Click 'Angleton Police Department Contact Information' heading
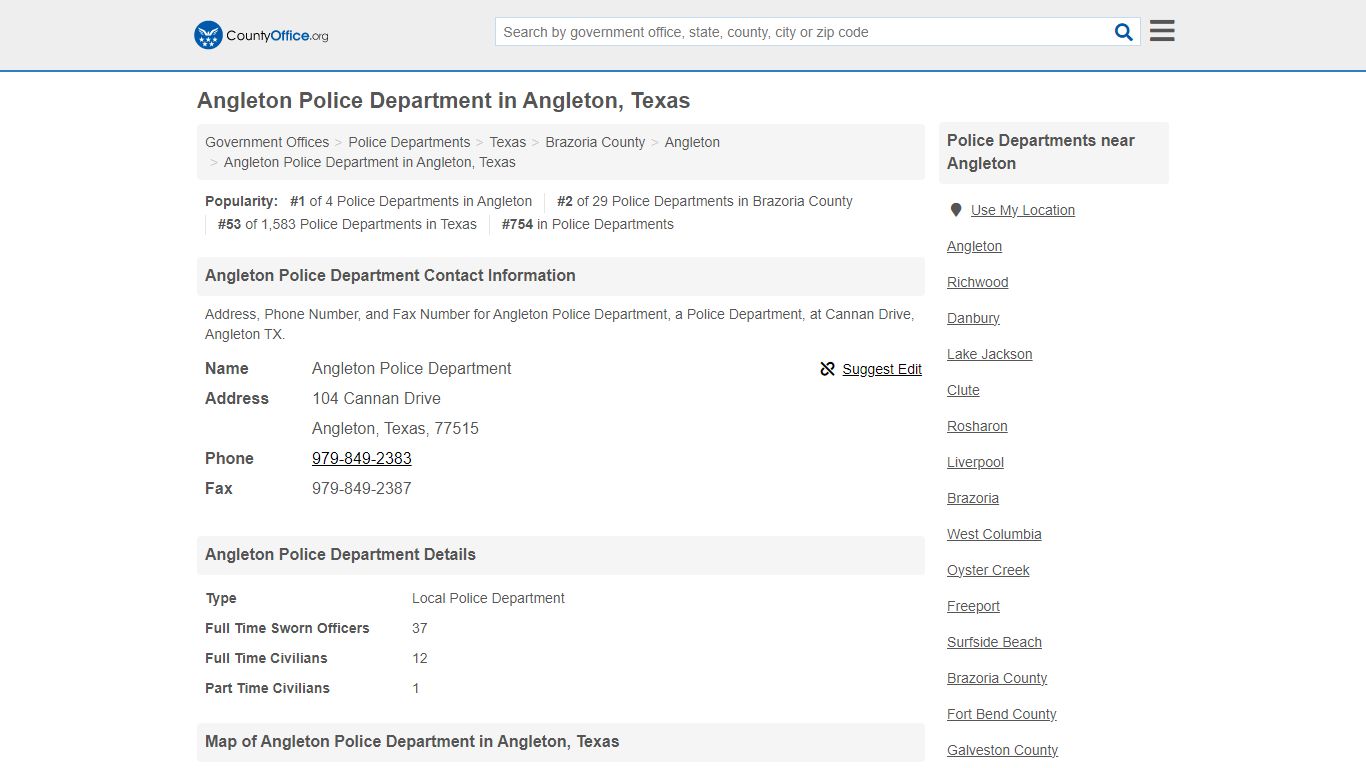Image resolution: width=1366 pixels, height=768 pixels. [x=390, y=275]
